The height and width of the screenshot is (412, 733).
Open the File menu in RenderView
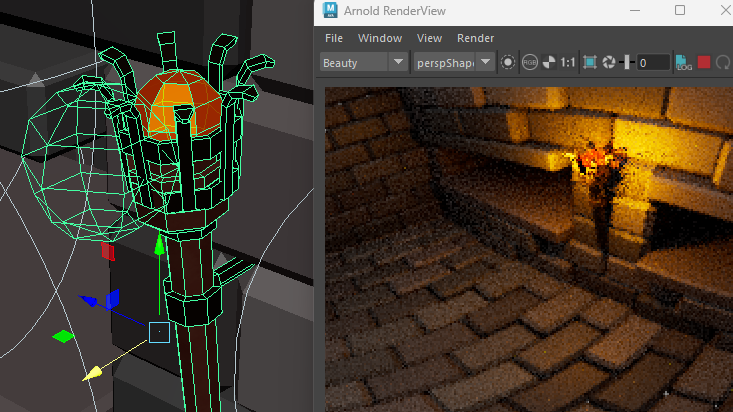(334, 38)
